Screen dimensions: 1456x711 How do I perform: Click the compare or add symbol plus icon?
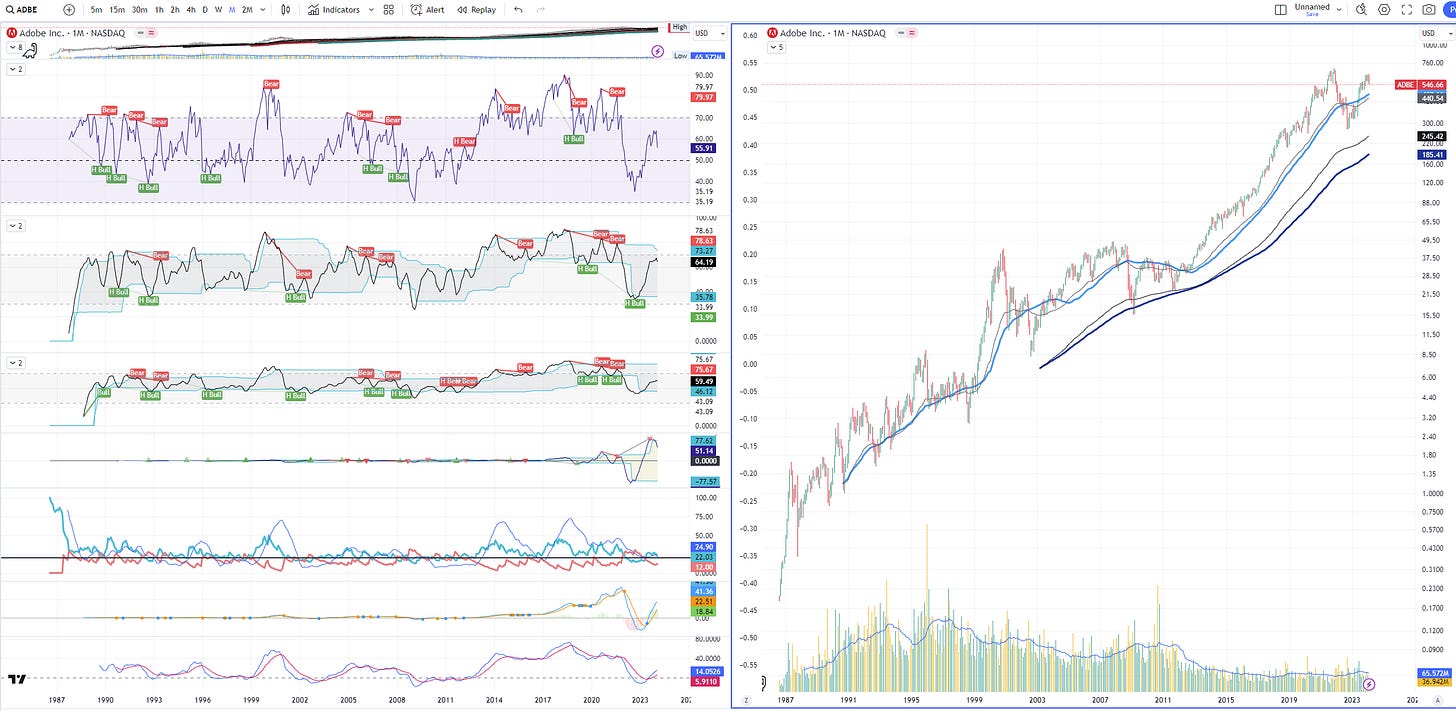click(69, 9)
